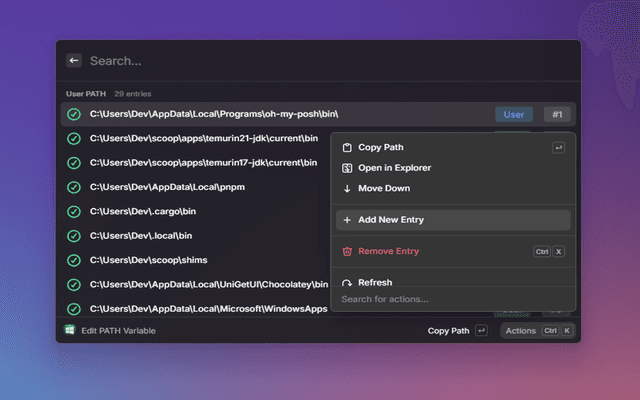Choose Copy Path in the actions menu

pyautogui.click(x=381, y=148)
